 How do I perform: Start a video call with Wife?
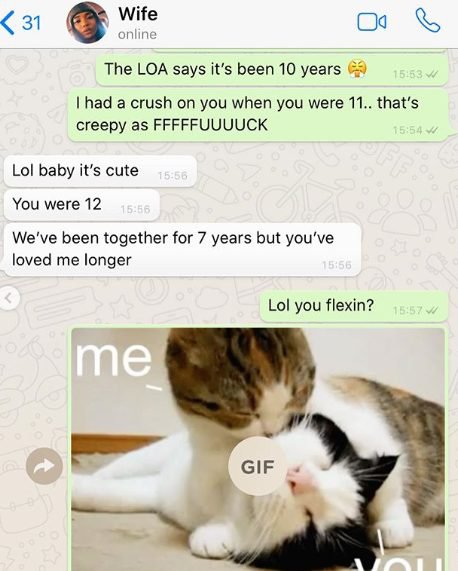372,22
